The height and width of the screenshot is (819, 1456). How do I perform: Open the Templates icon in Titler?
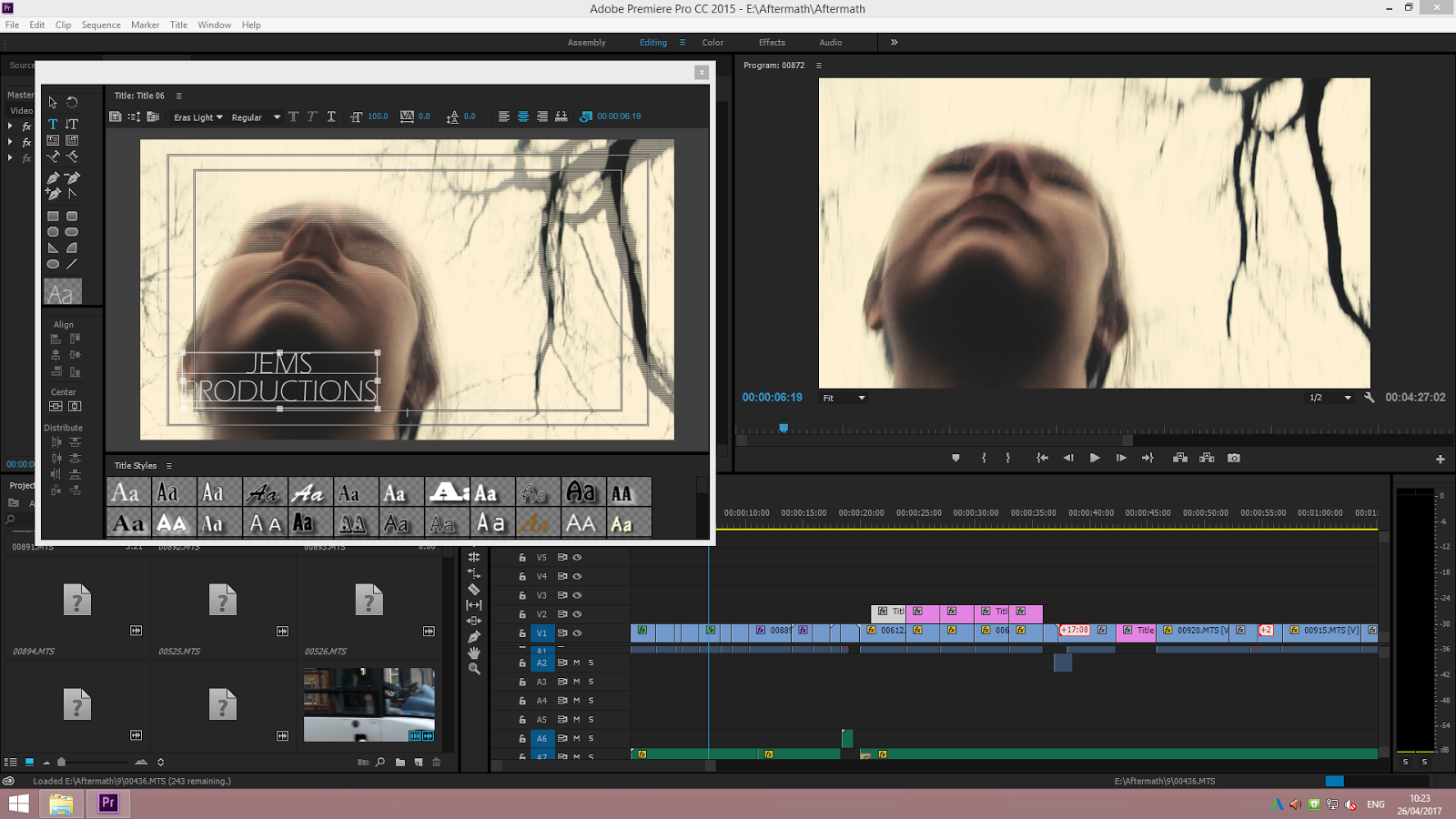pos(153,116)
